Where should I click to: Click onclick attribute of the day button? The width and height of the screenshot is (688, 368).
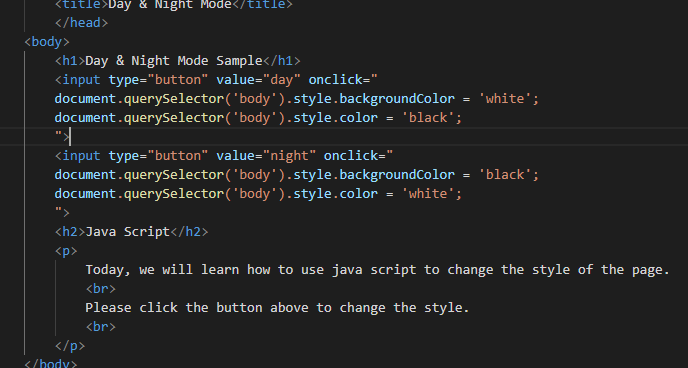click(343, 80)
